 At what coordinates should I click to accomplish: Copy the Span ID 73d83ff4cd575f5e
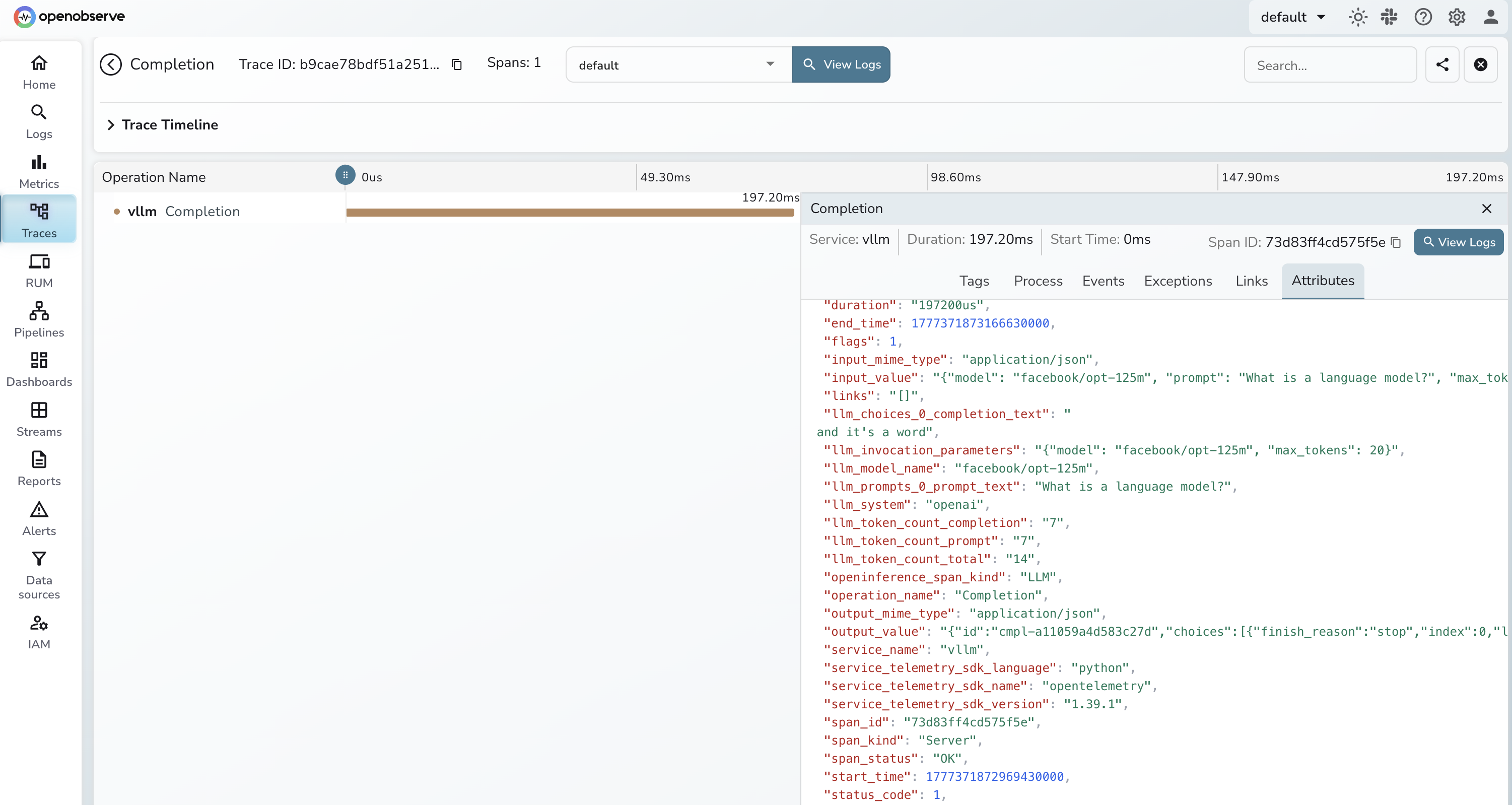[x=1396, y=242]
